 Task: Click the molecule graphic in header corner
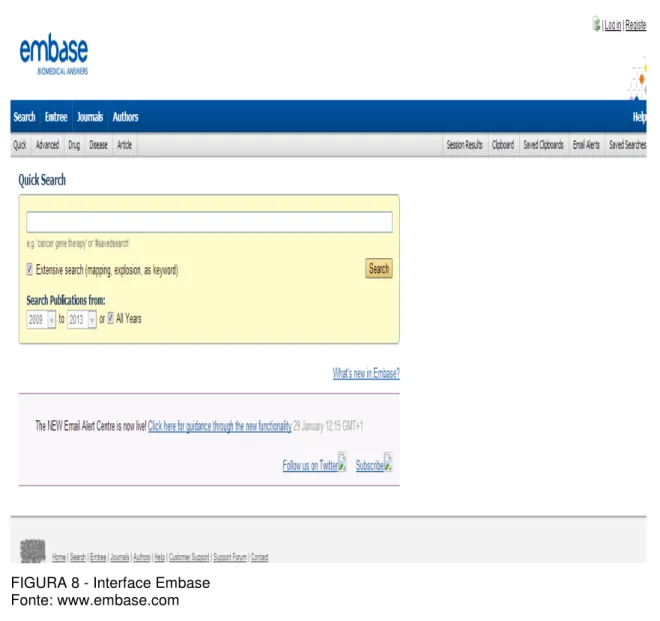pos(638,78)
